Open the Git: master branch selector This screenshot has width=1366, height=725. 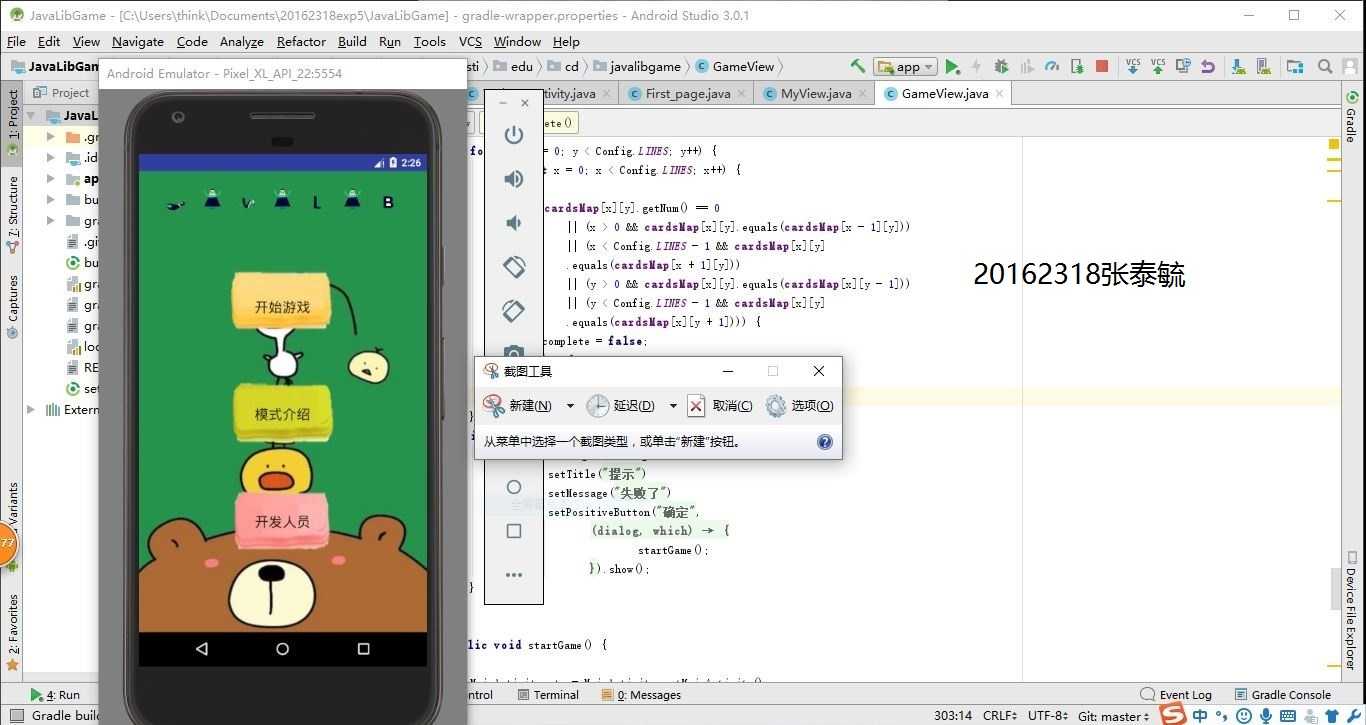[1113, 715]
